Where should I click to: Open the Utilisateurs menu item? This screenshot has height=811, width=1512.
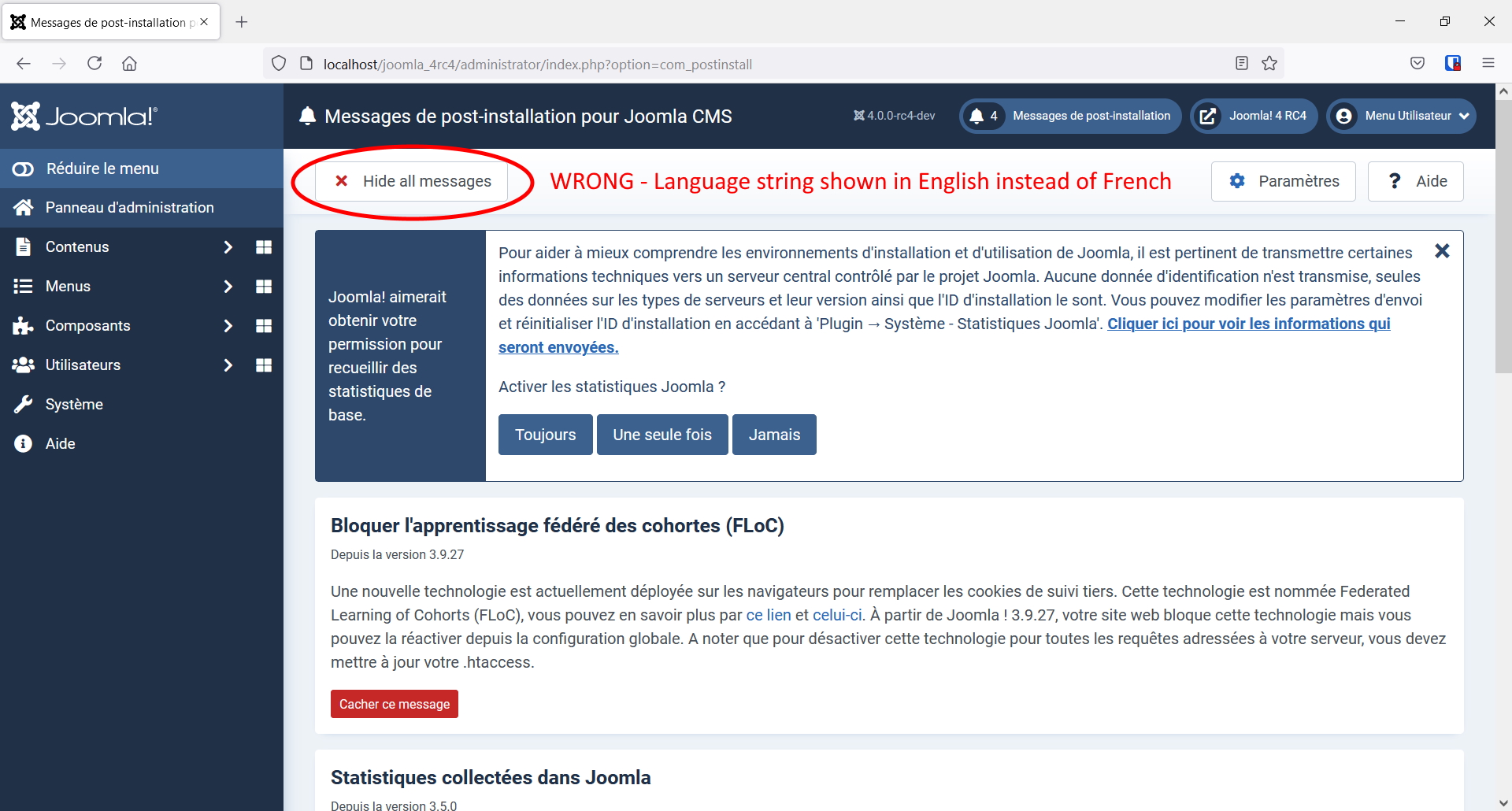coord(83,365)
